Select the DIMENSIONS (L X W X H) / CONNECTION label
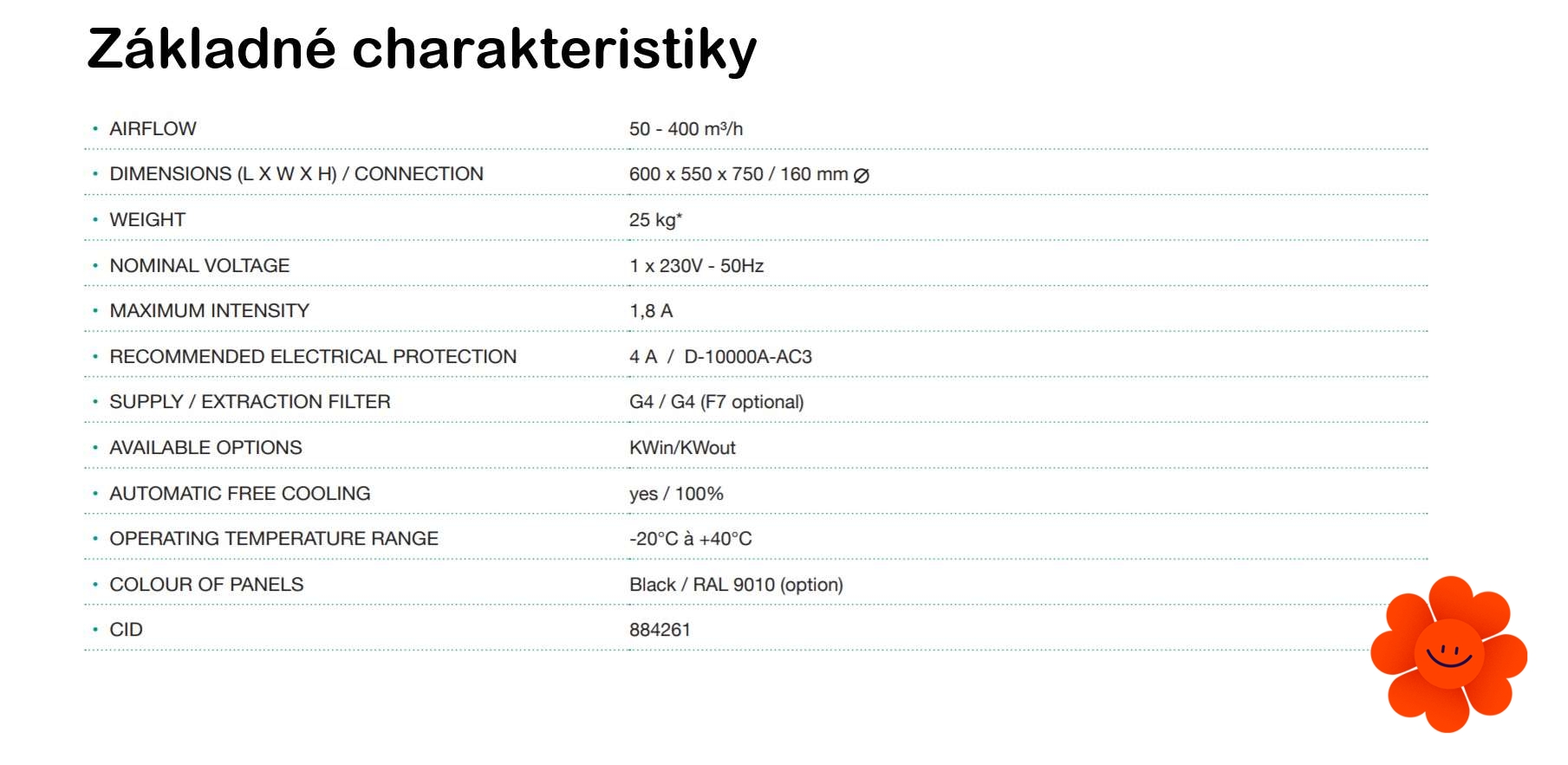This screenshot has width=1568, height=765. pos(296,174)
